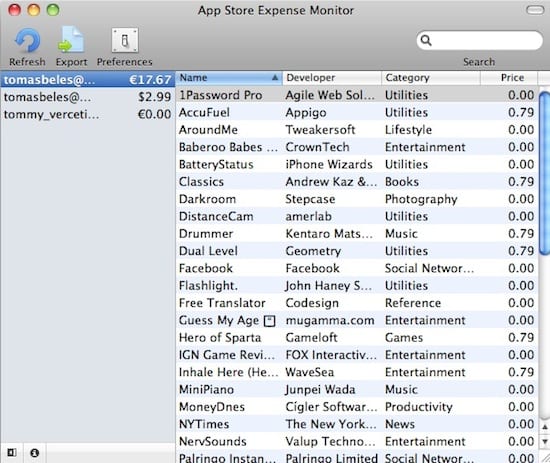Select the Hero of Sparta row
This screenshot has height=463, width=550.
[x=357, y=337]
